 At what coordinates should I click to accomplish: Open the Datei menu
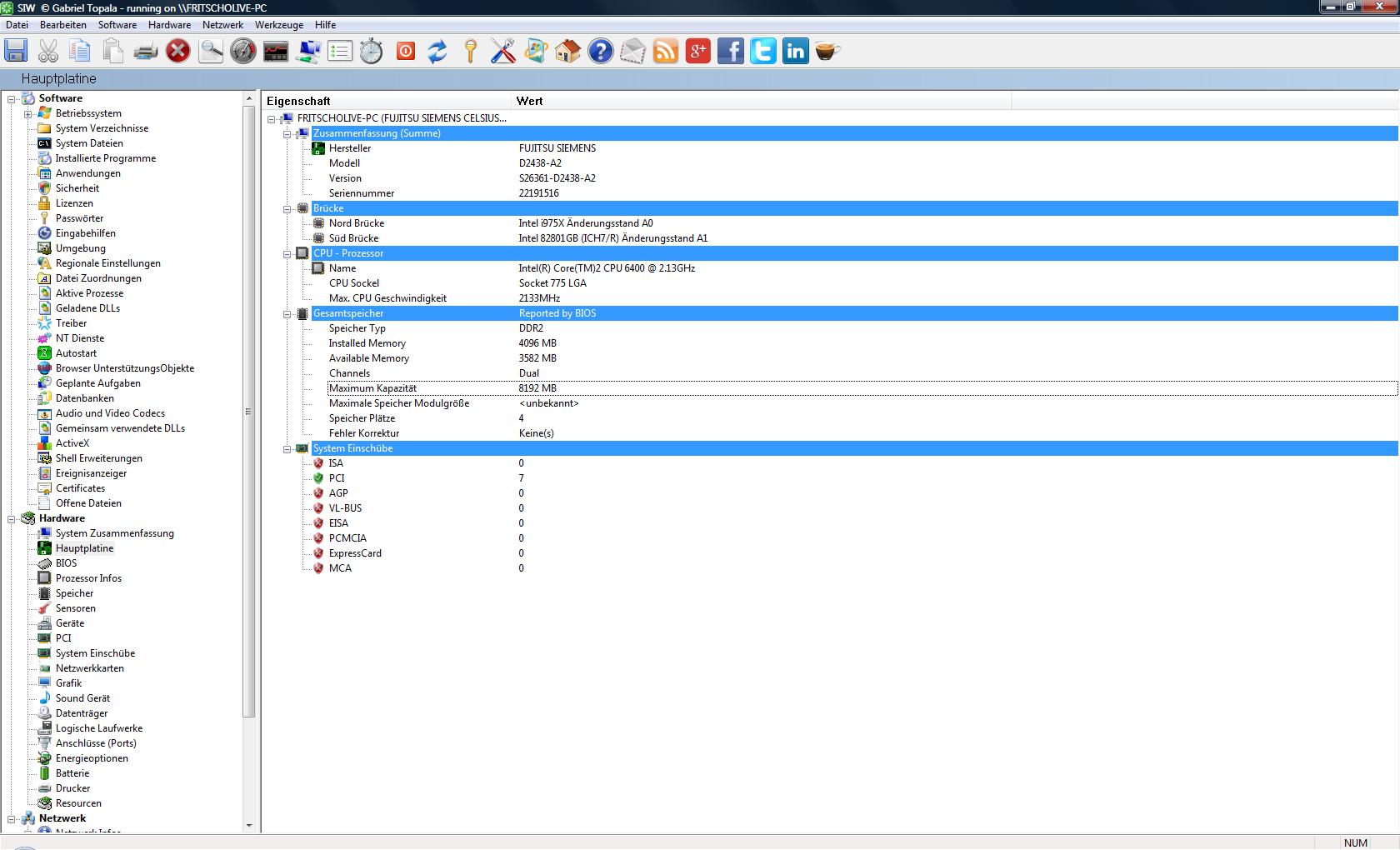point(17,25)
